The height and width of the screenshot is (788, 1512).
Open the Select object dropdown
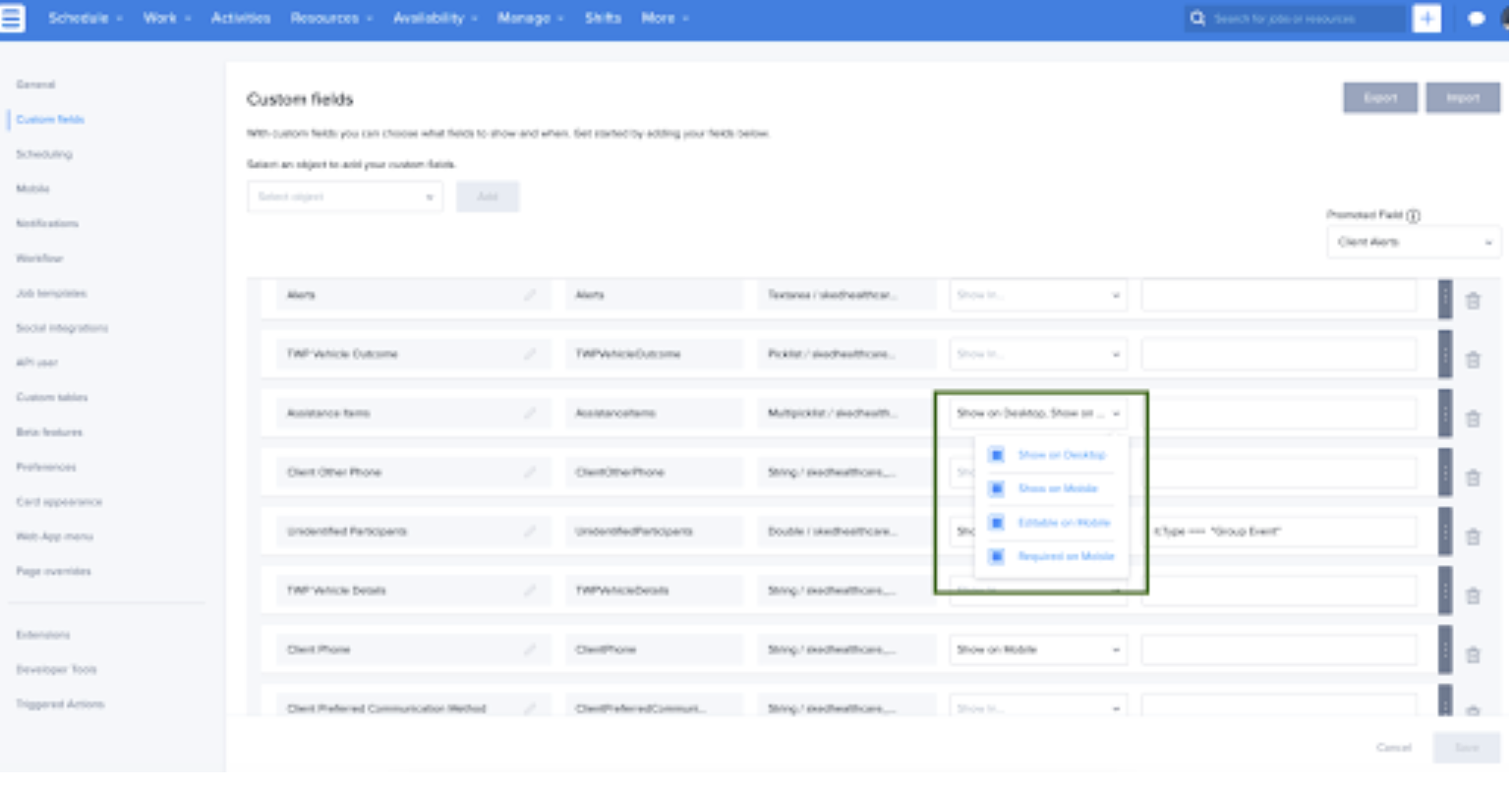click(345, 197)
